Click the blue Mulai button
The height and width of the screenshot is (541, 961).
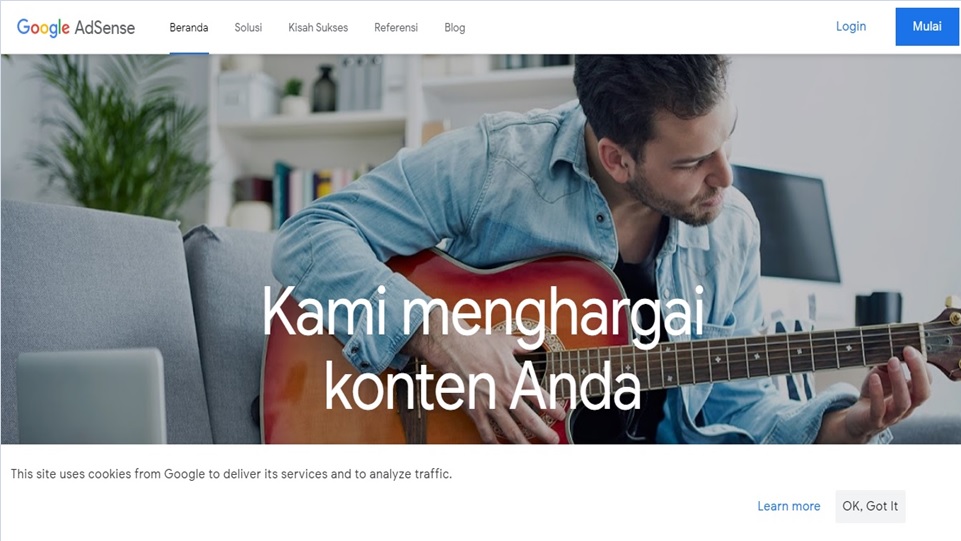tap(927, 26)
